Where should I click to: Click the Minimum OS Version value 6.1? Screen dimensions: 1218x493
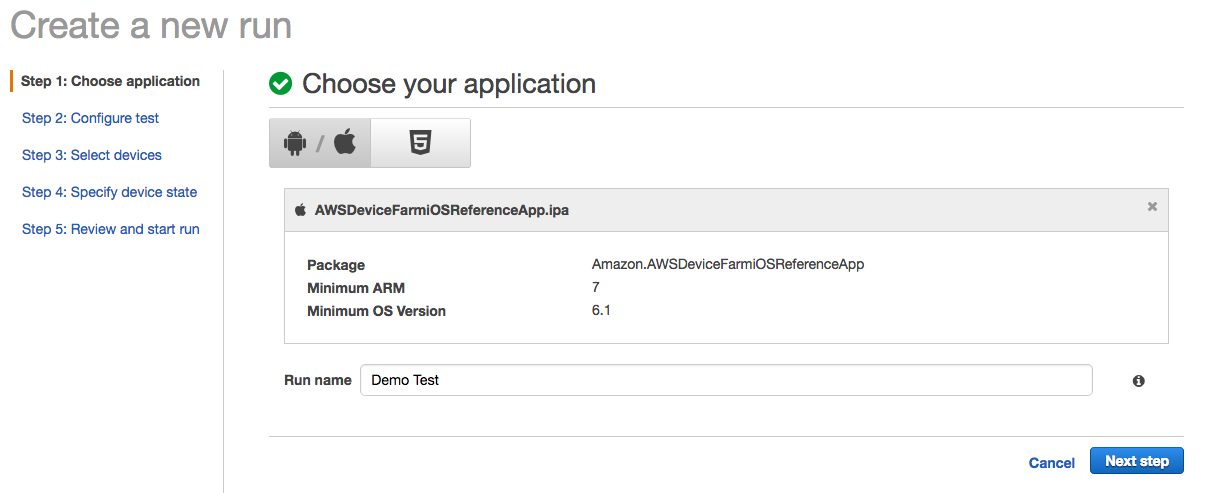(x=601, y=310)
